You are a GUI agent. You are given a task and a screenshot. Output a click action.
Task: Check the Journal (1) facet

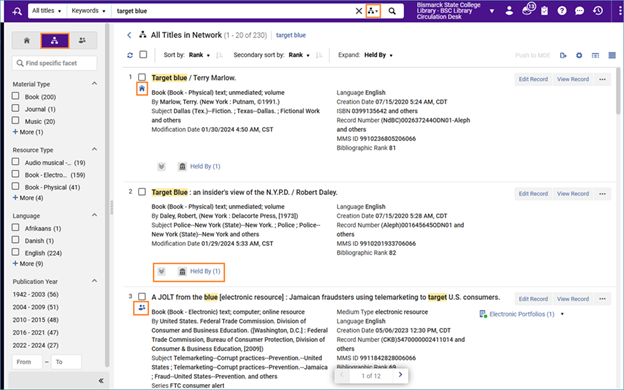[x=16, y=108]
